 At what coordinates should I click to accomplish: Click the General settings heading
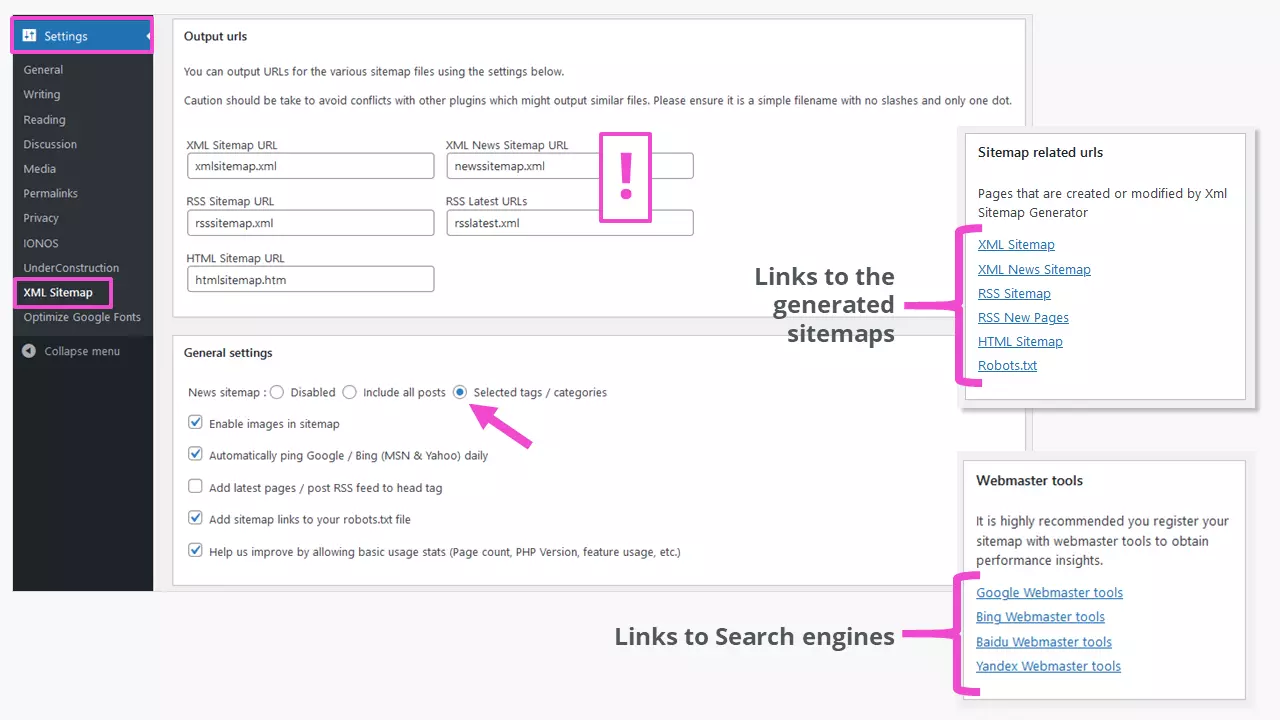228,352
